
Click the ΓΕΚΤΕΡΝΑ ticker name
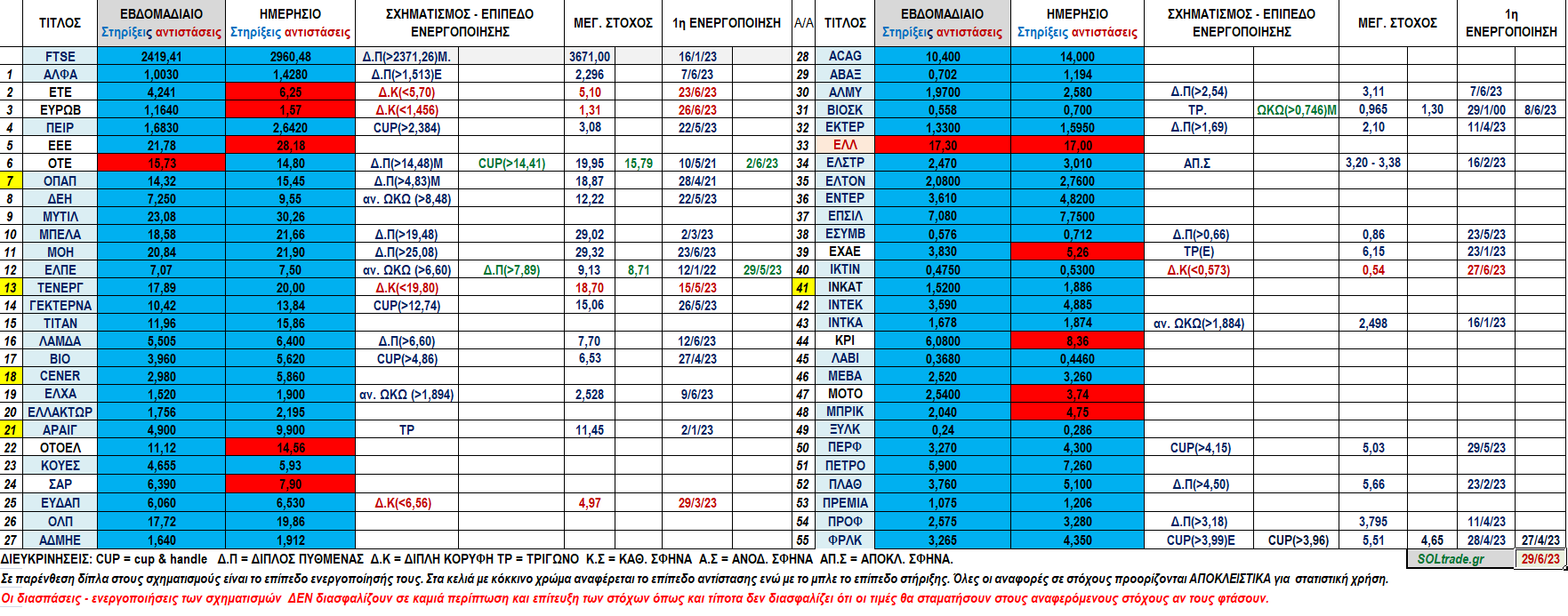point(60,306)
